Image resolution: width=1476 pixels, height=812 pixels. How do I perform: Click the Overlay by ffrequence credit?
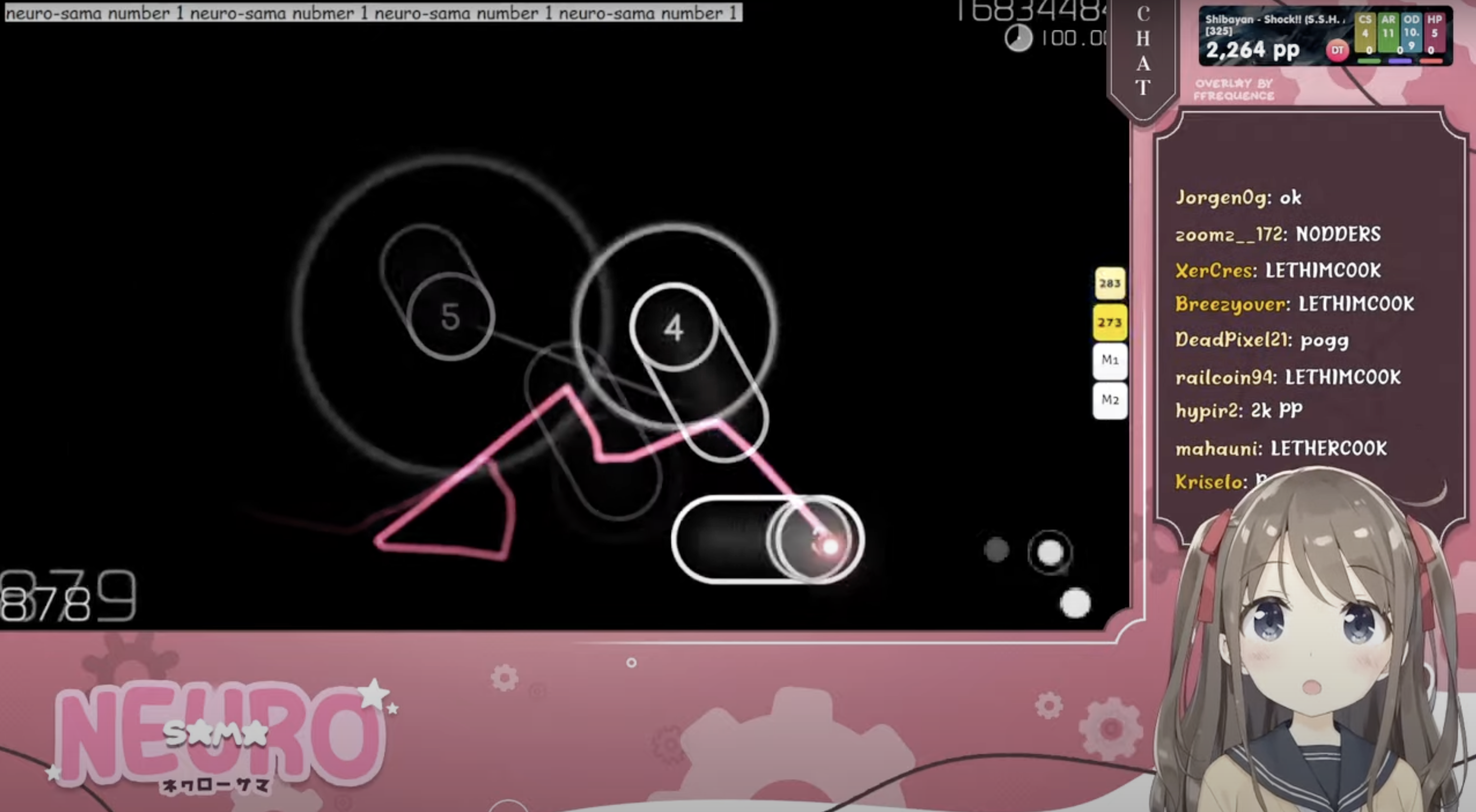[1234, 90]
